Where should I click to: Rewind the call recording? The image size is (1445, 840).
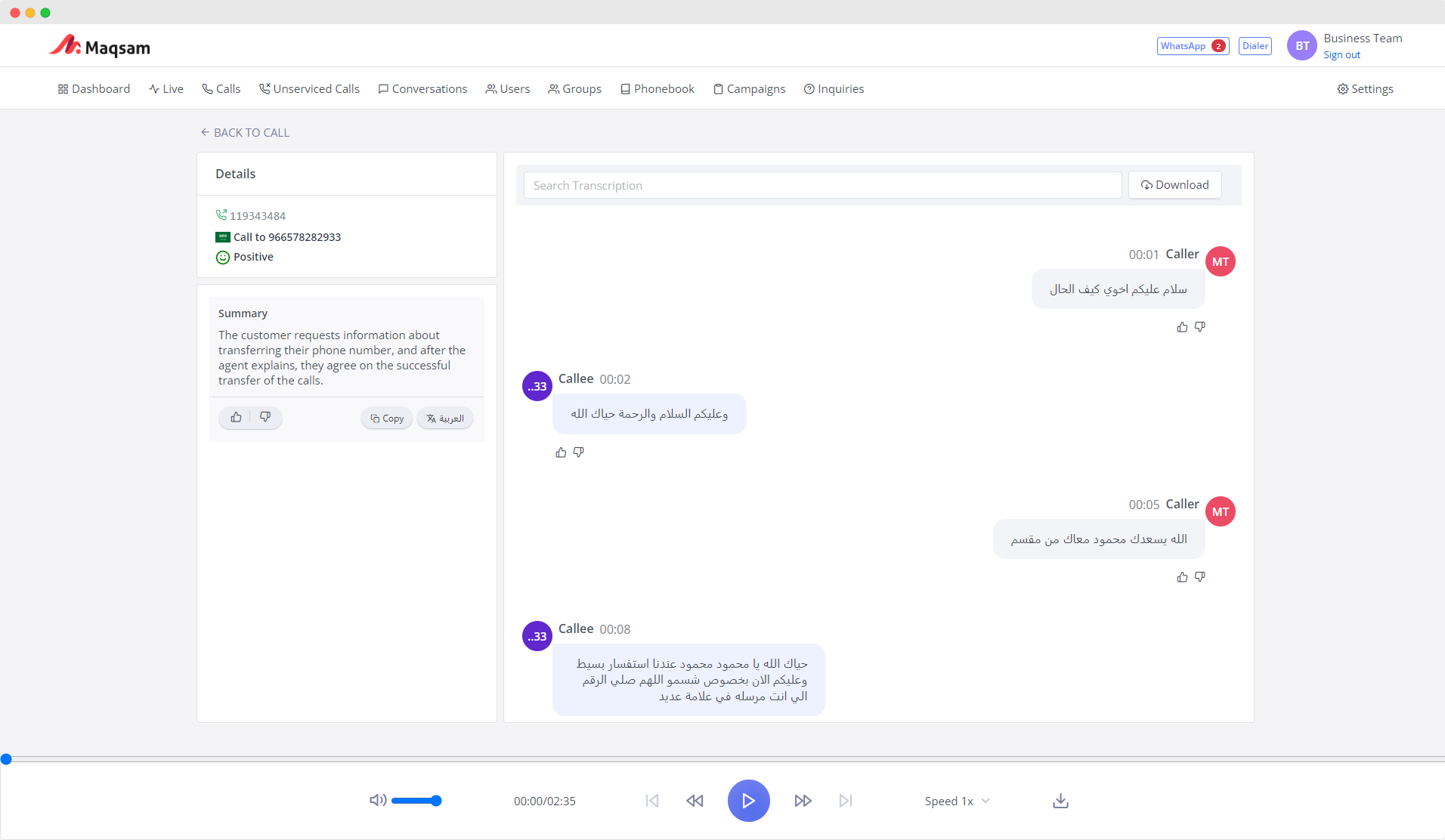(695, 801)
